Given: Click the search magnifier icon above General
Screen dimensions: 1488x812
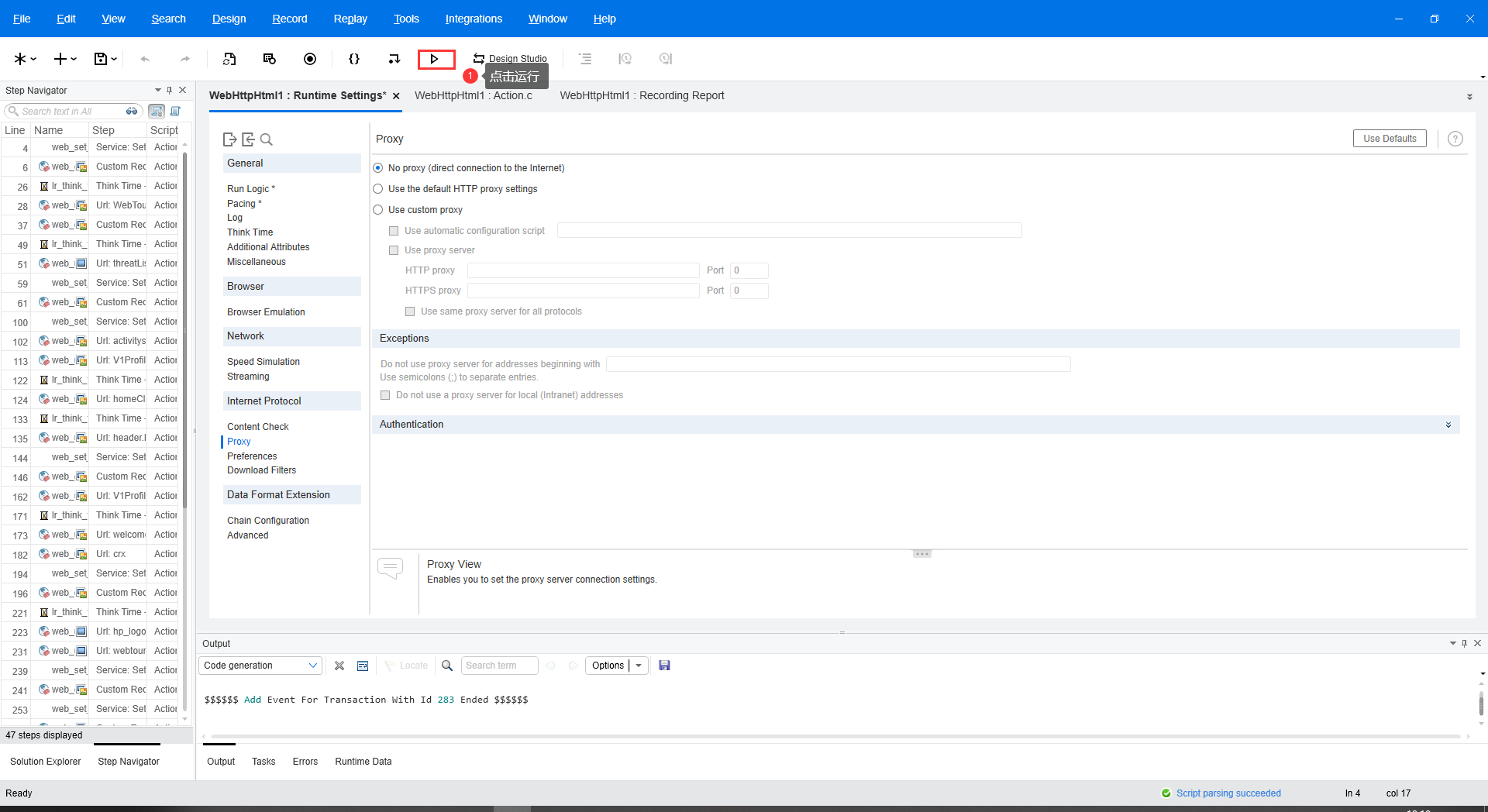Looking at the screenshot, I should click(x=267, y=139).
